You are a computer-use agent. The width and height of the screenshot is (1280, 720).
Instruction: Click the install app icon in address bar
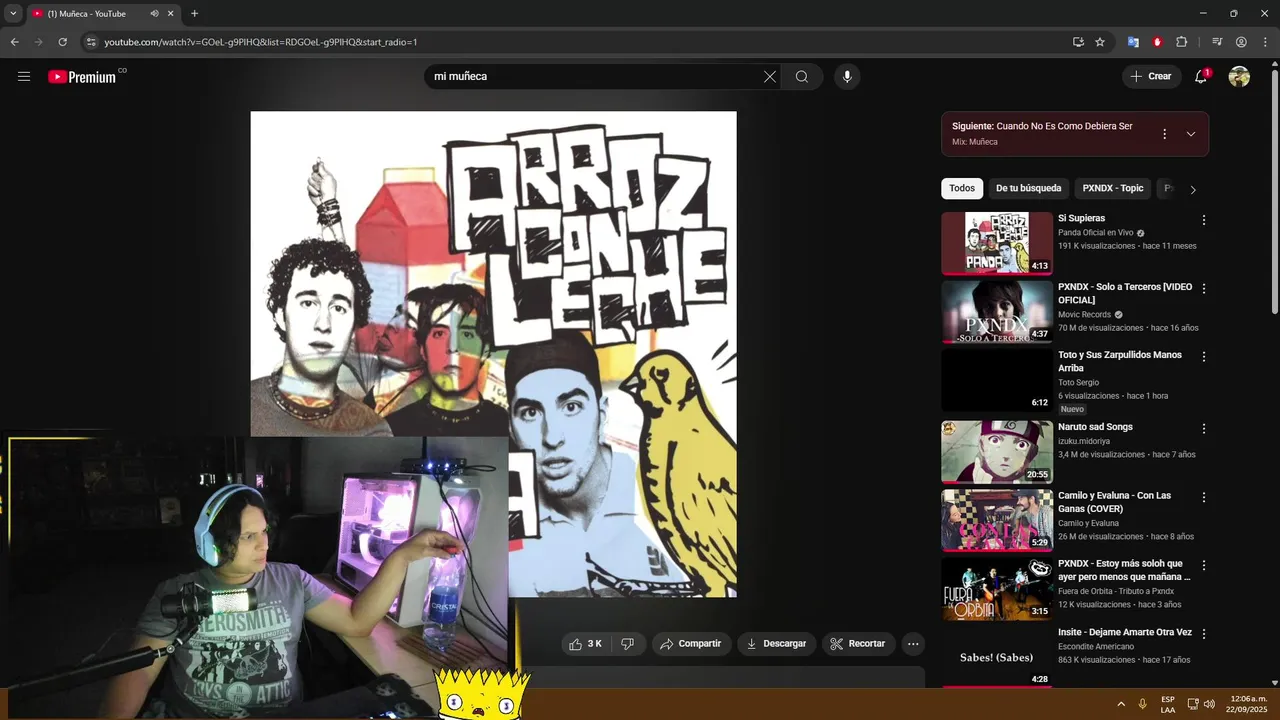pyautogui.click(x=1078, y=42)
